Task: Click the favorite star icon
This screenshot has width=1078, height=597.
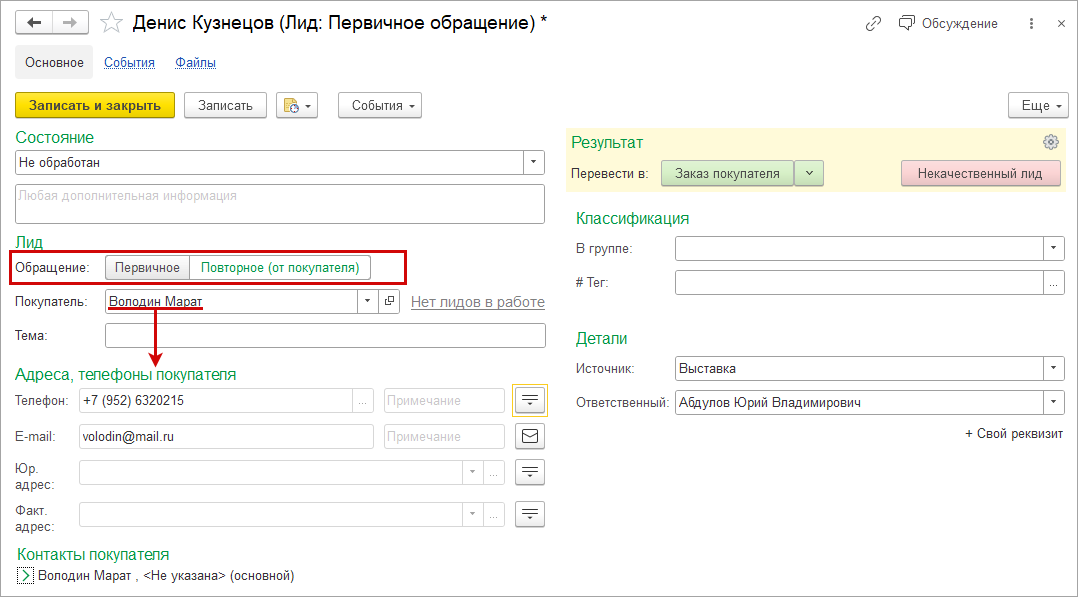Action: 113,22
